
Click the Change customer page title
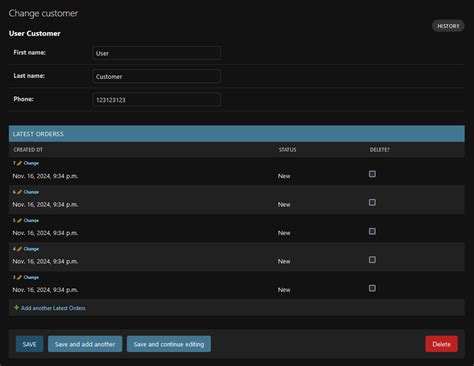point(43,13)
